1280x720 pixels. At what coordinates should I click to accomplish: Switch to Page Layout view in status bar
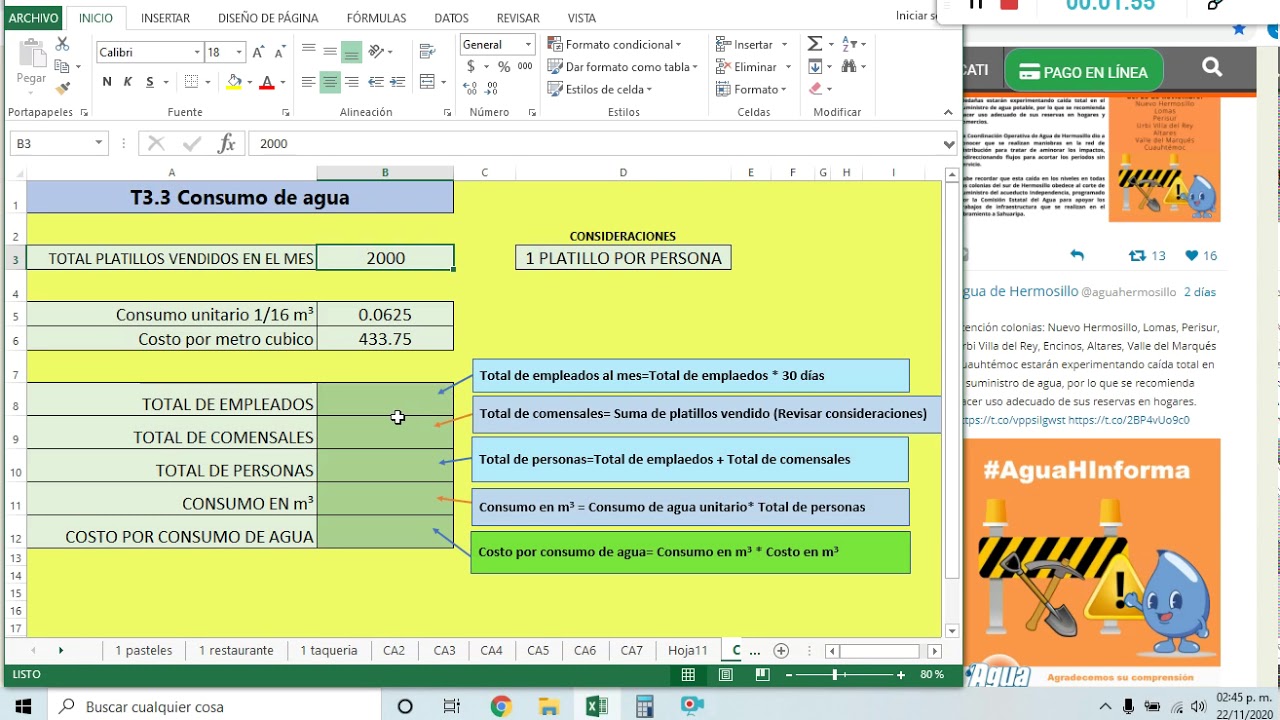726,675
